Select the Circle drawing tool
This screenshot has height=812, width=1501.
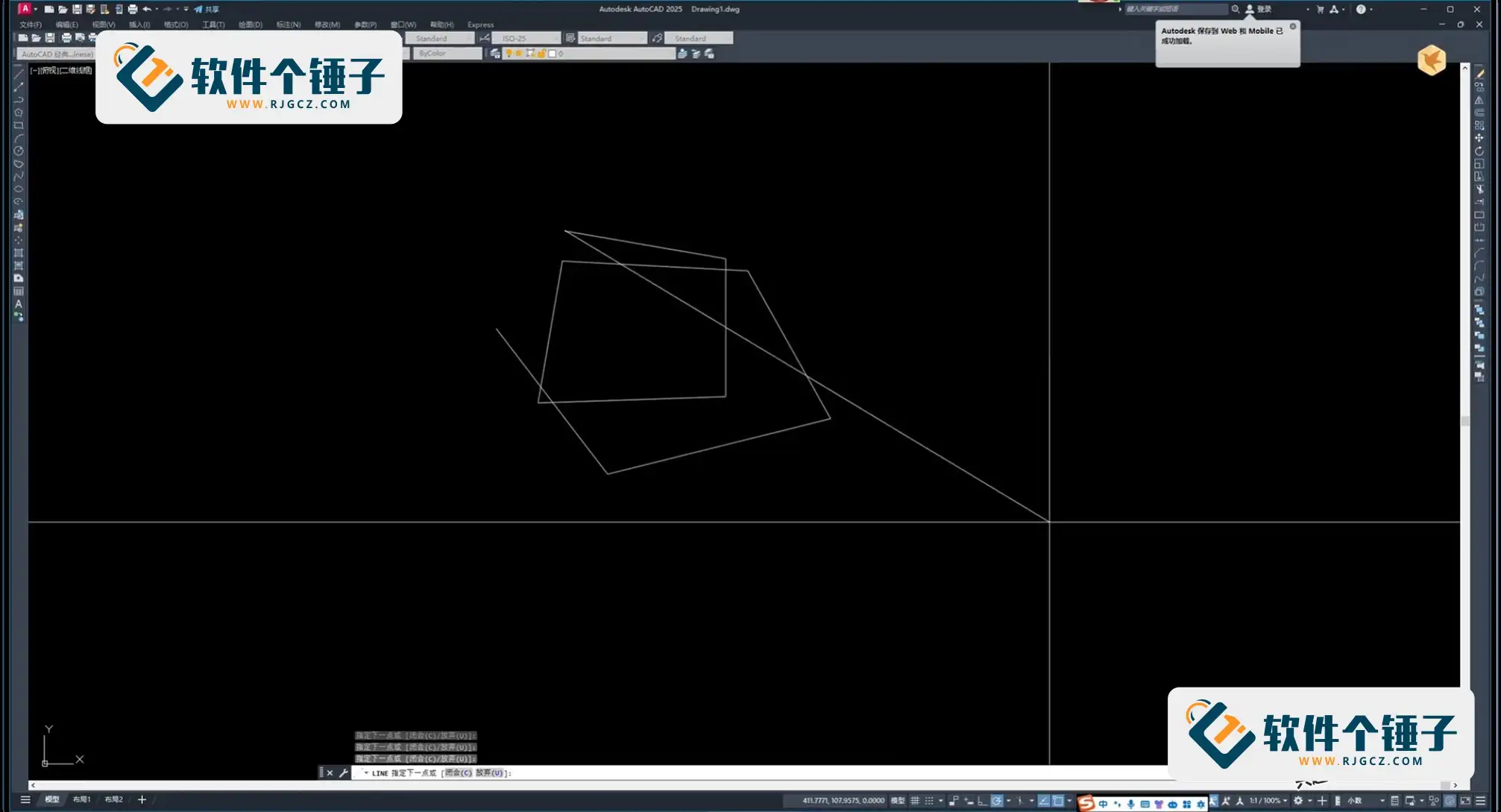click(x=16, y=150)
